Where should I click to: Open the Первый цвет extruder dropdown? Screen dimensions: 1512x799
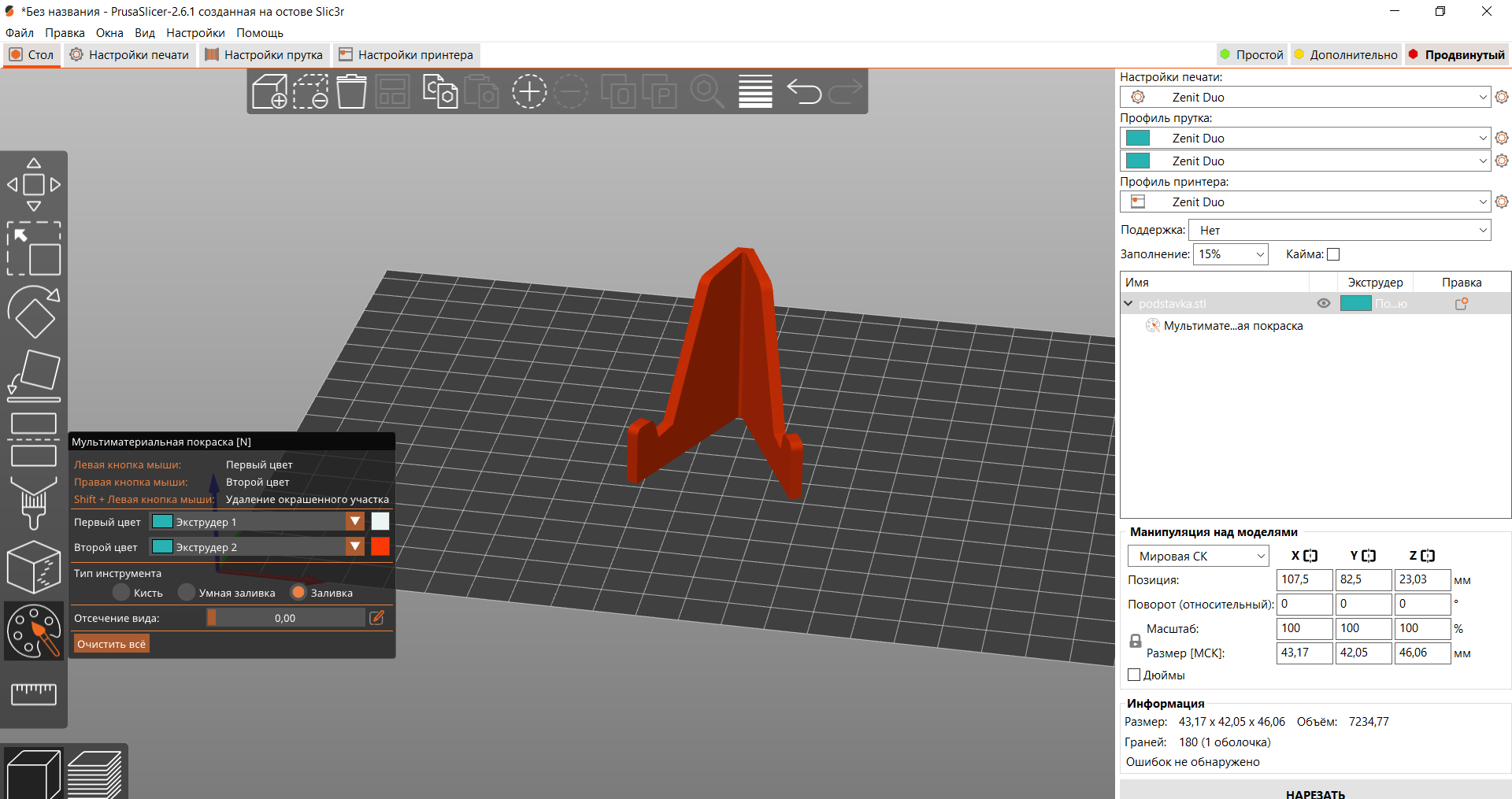[257, 522]
